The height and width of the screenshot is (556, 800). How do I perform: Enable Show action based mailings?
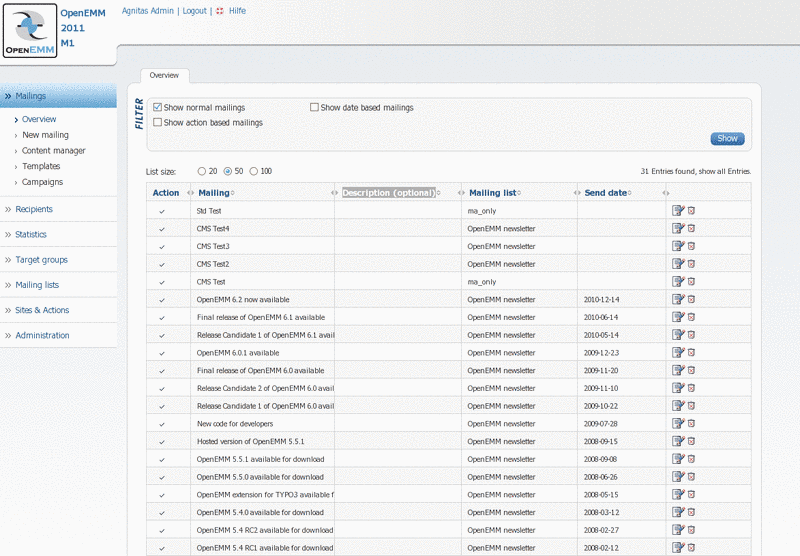(158, 123)
